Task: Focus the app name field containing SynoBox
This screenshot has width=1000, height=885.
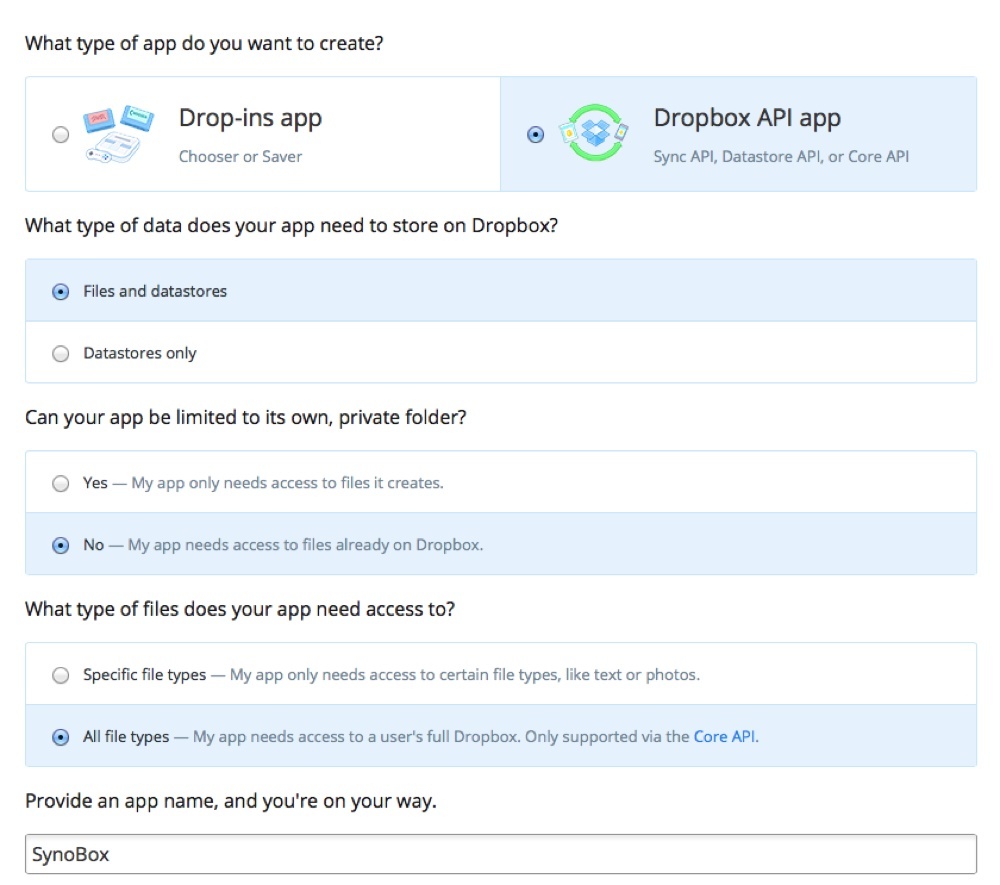Action: [501, 854]
